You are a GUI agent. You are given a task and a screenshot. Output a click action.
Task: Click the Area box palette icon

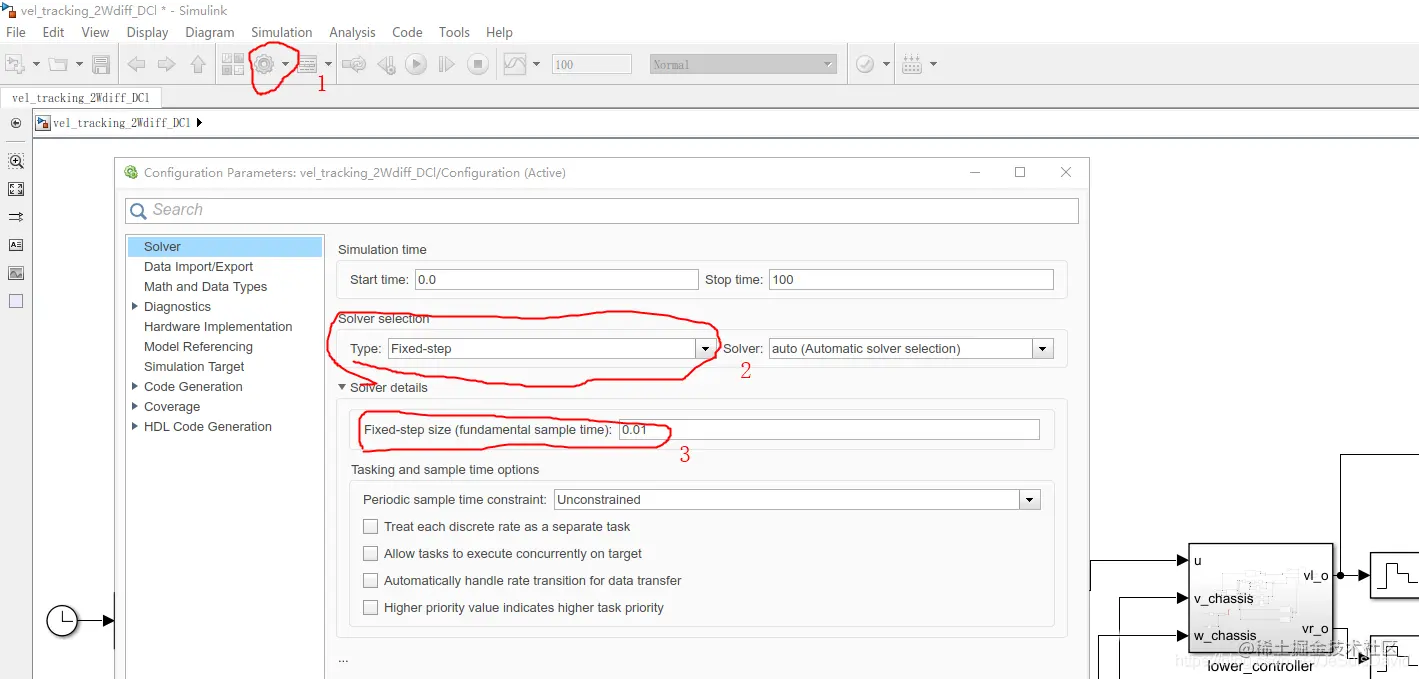click(x=16, y=300)
